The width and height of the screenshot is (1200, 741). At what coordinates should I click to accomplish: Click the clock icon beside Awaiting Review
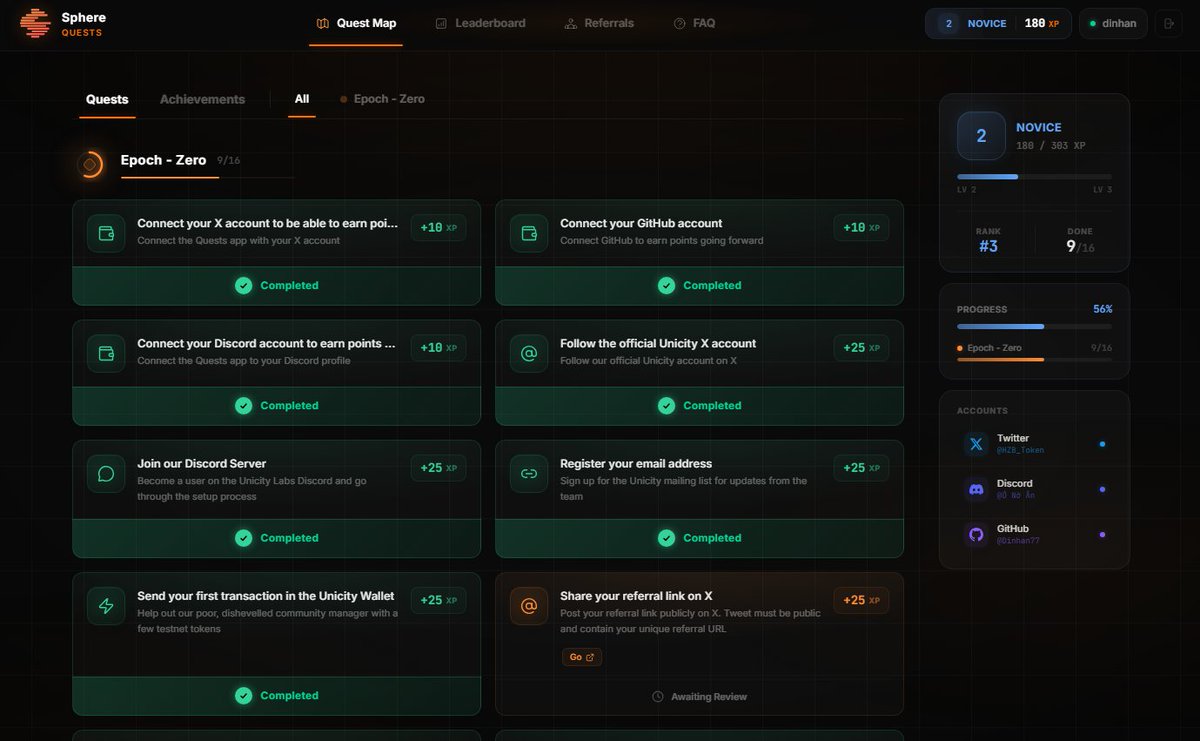pos(658,696)
